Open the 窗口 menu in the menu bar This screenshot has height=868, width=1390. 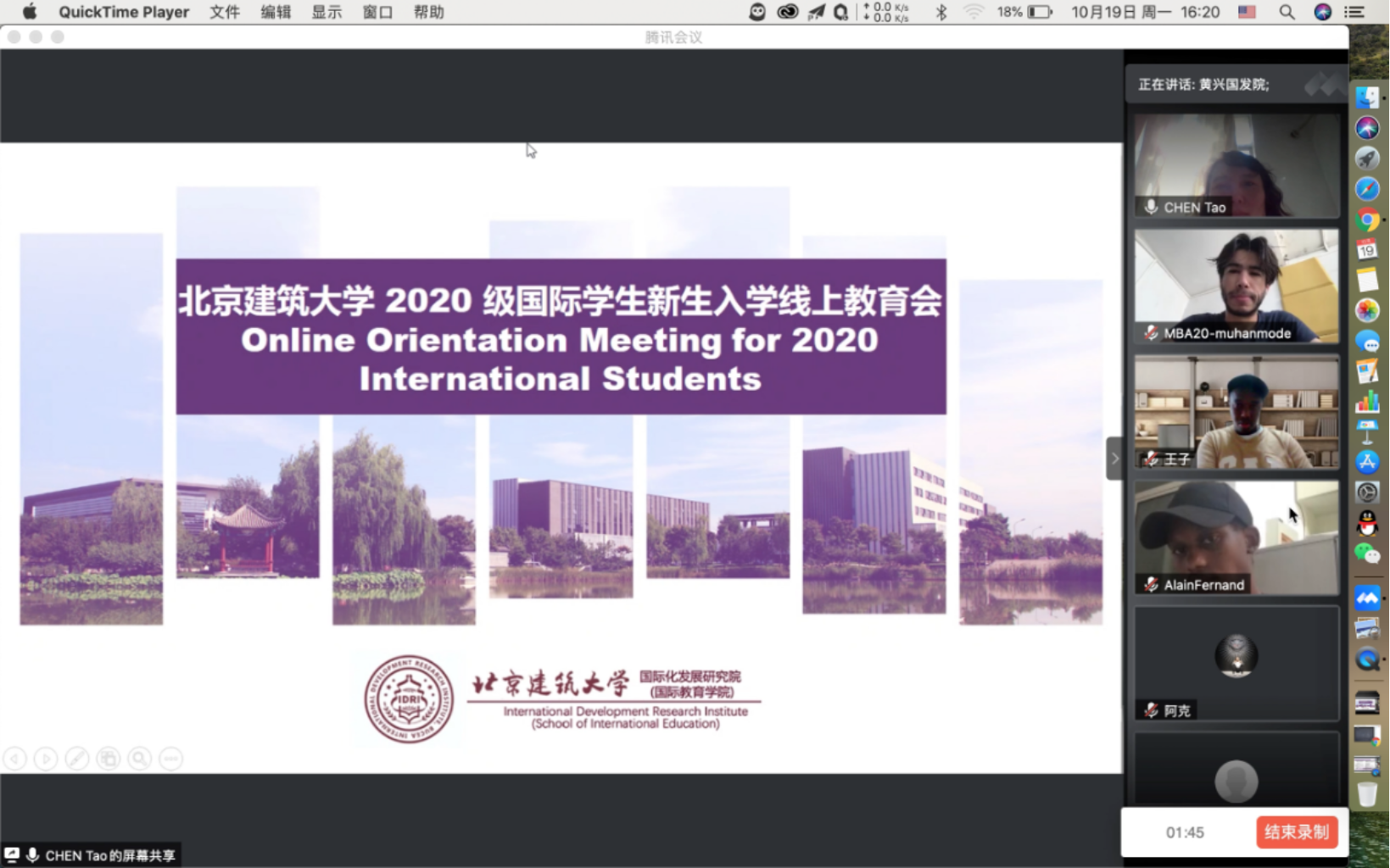coord(377,12)
